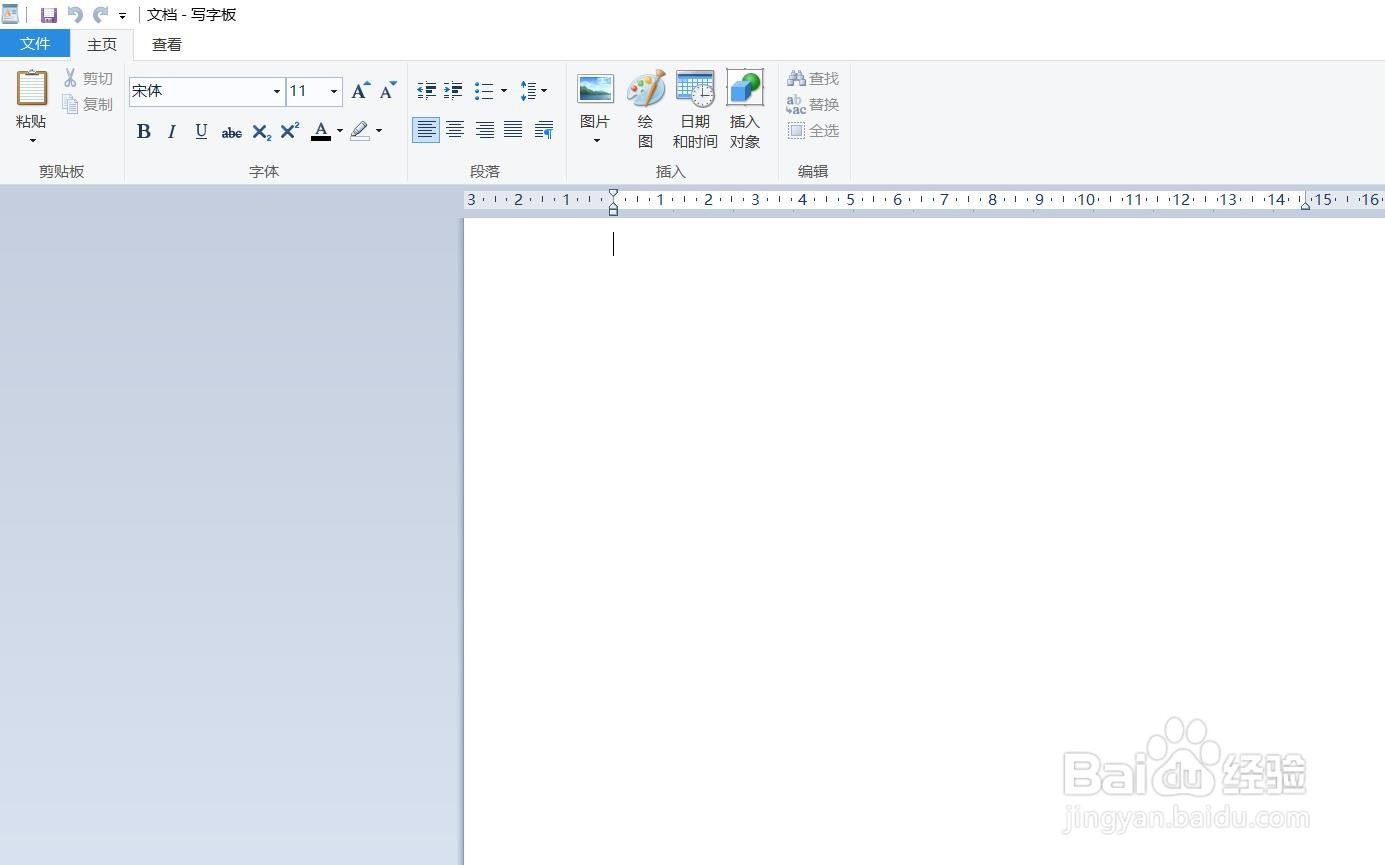Toggle Underline formatting
1385x865 pixels.
tap(201, 131)
